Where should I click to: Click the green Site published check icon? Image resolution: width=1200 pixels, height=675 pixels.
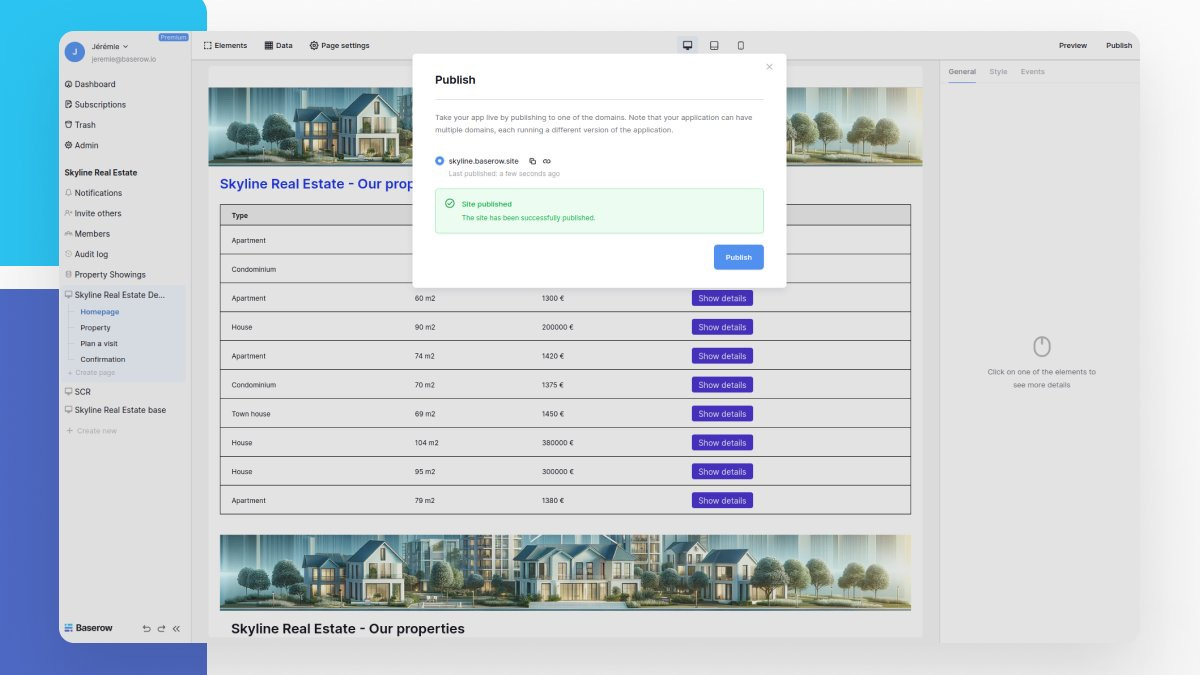pyautogui.click(x=449, y=203)
